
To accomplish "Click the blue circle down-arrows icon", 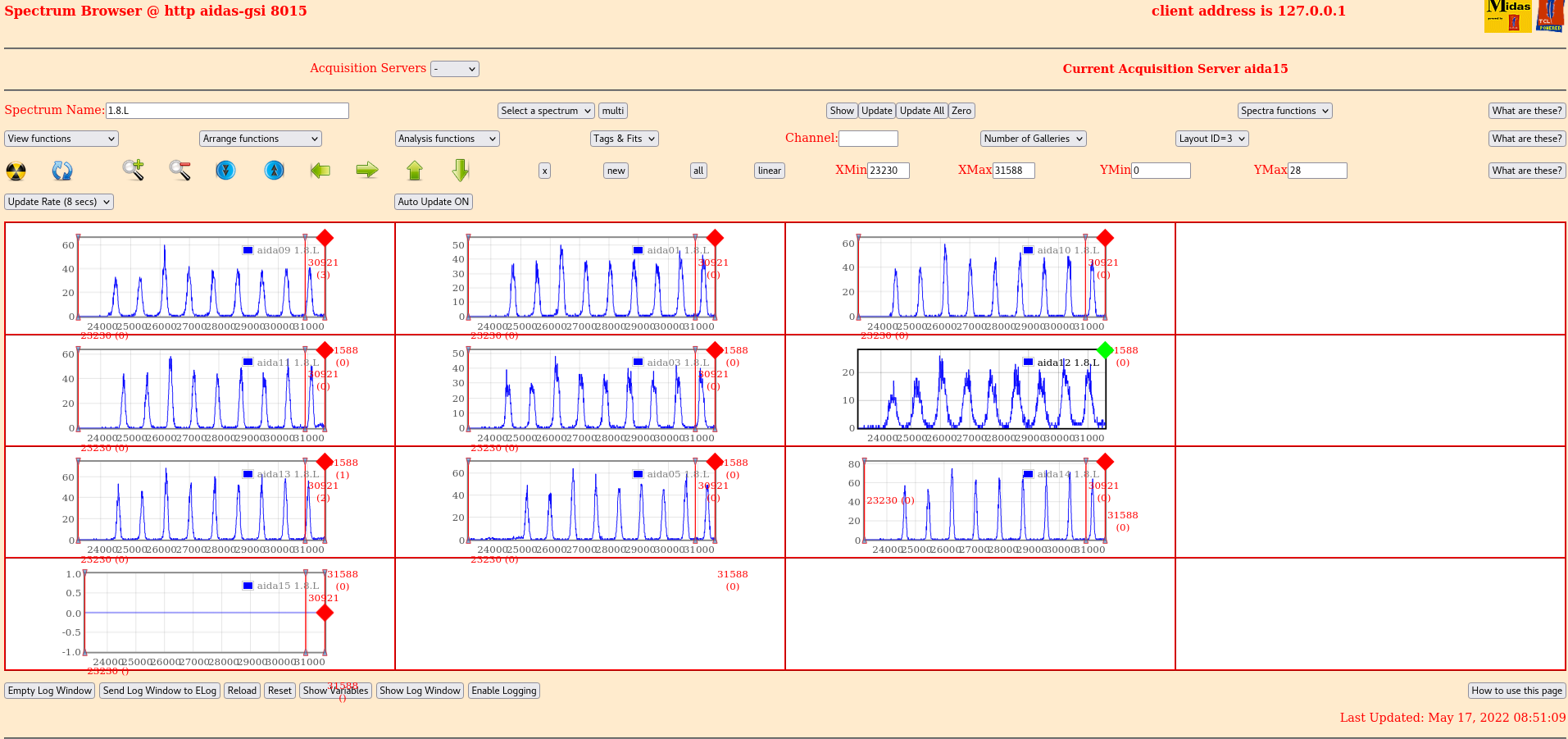I will click(225, 170).
